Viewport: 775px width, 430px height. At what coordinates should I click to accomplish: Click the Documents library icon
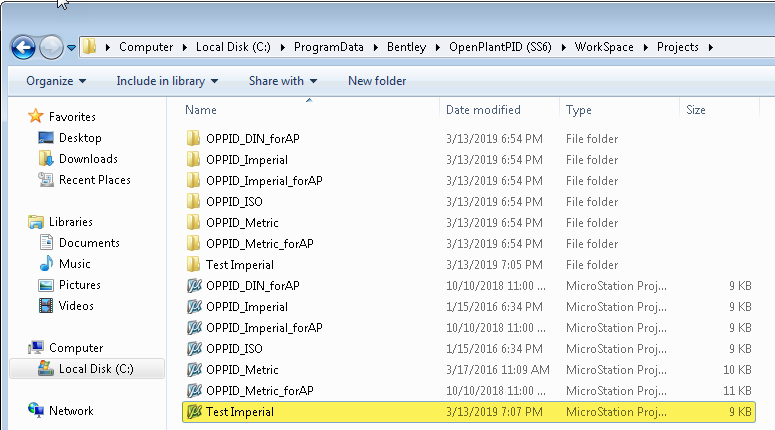click(x=46, y=243)
